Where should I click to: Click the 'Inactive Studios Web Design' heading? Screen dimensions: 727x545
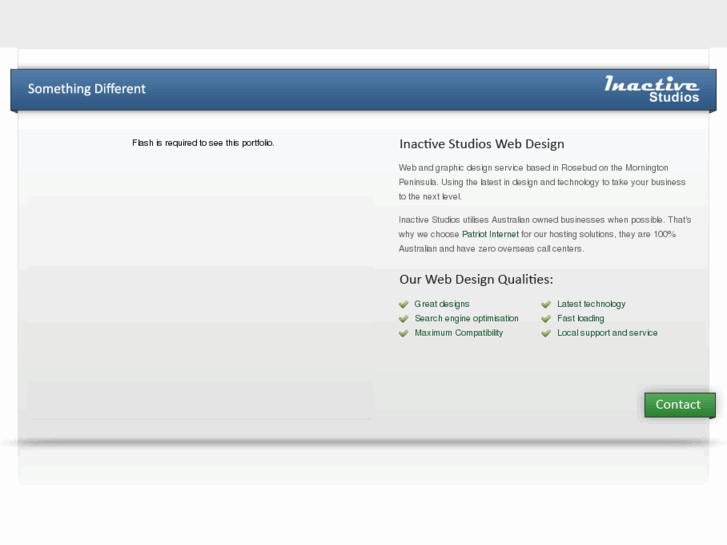482,144
